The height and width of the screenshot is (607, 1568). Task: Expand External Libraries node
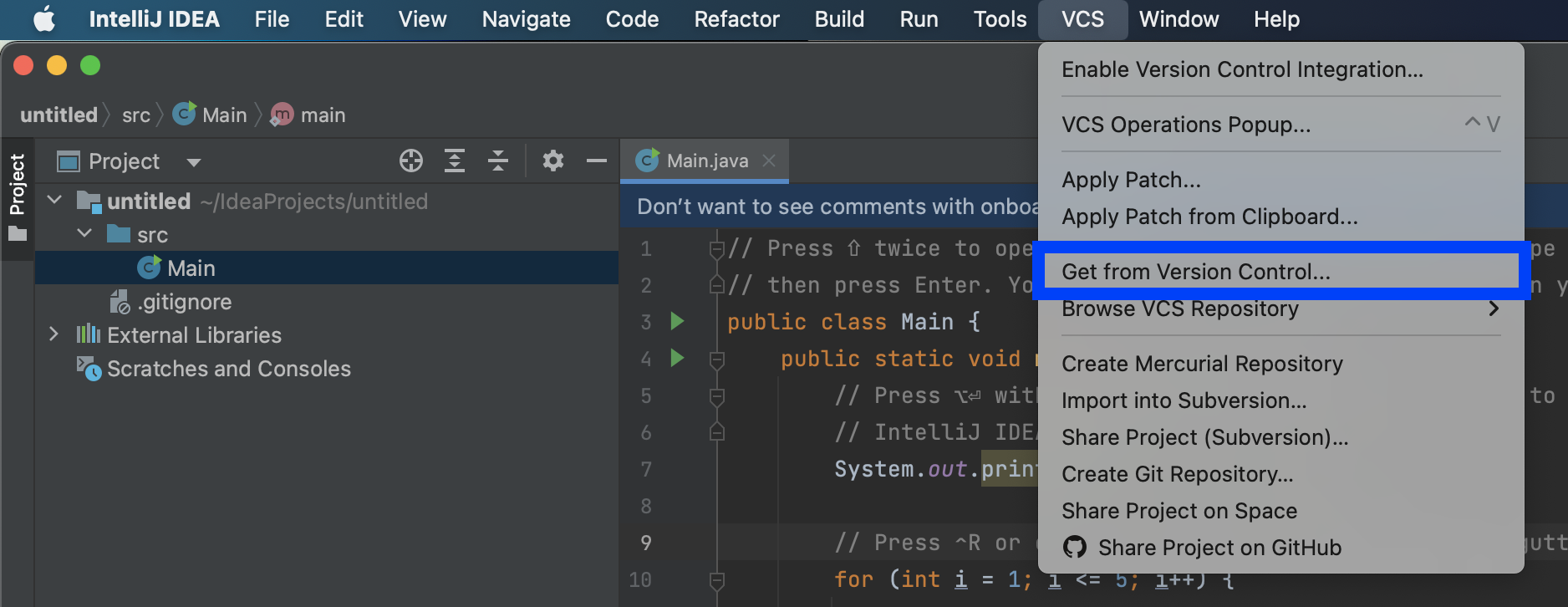tap(54, 334)
